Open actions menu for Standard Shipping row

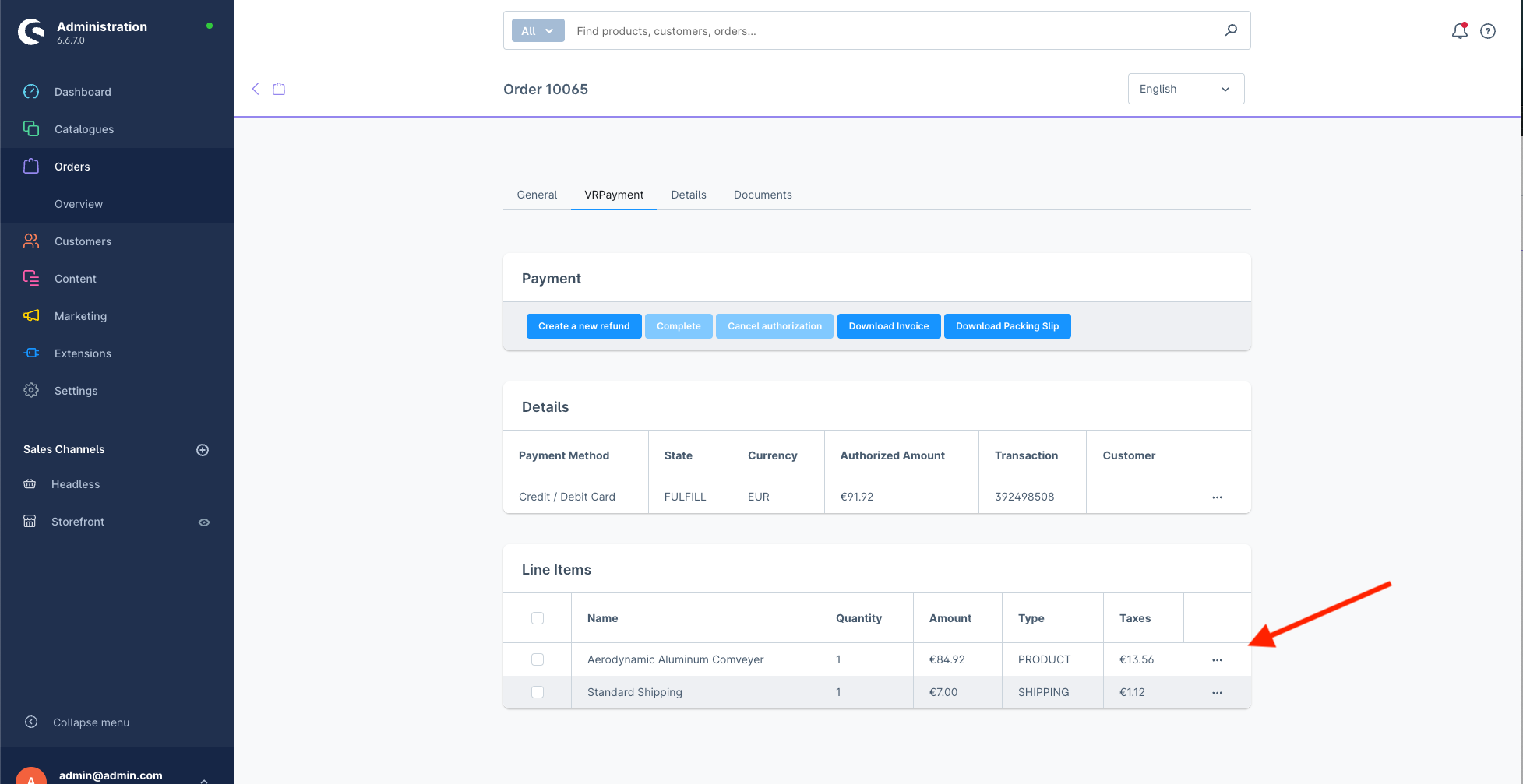pos(1217,693)
